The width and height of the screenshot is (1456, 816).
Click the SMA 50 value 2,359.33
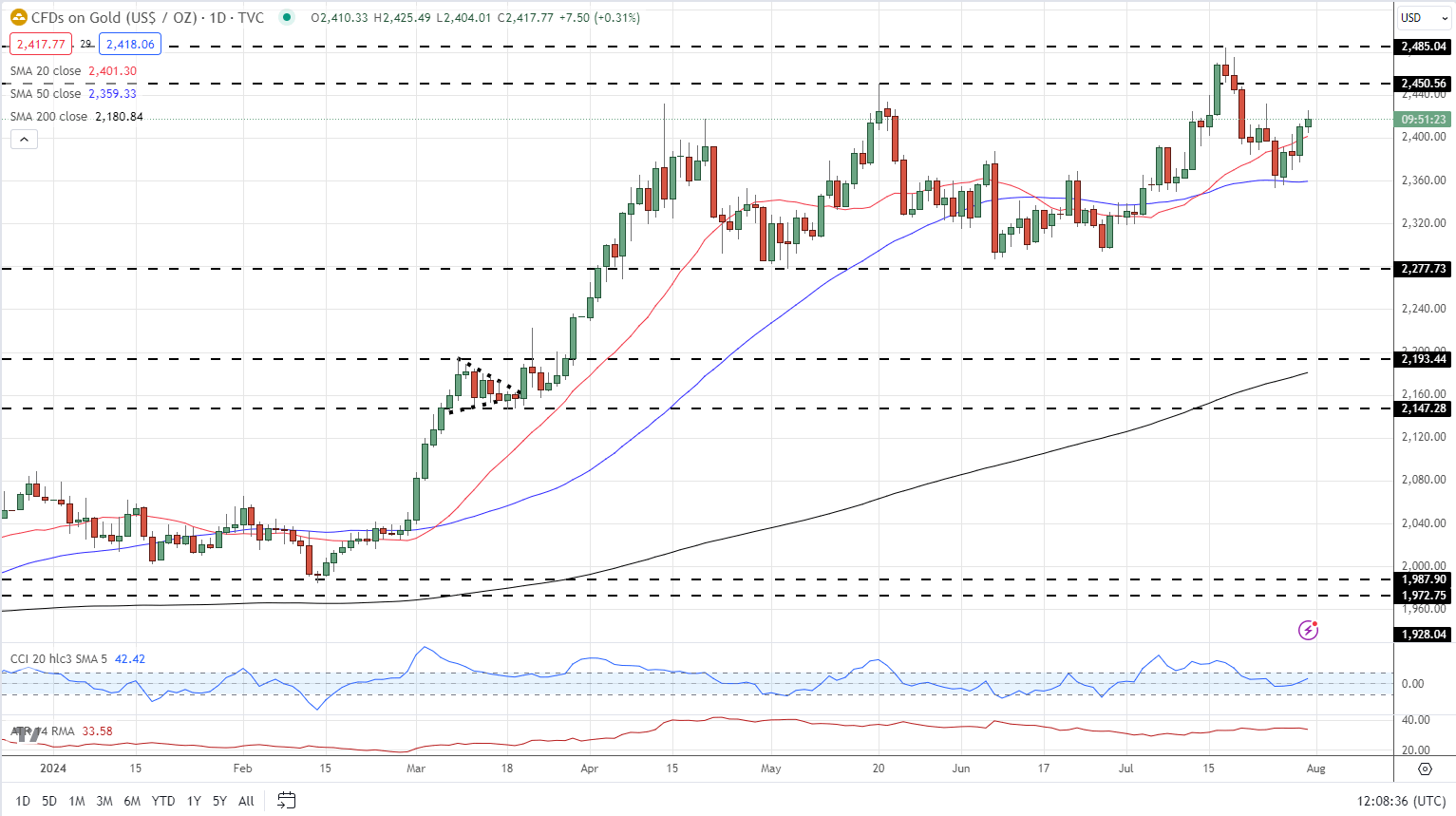pyautogui.click(x=112, y=94)
